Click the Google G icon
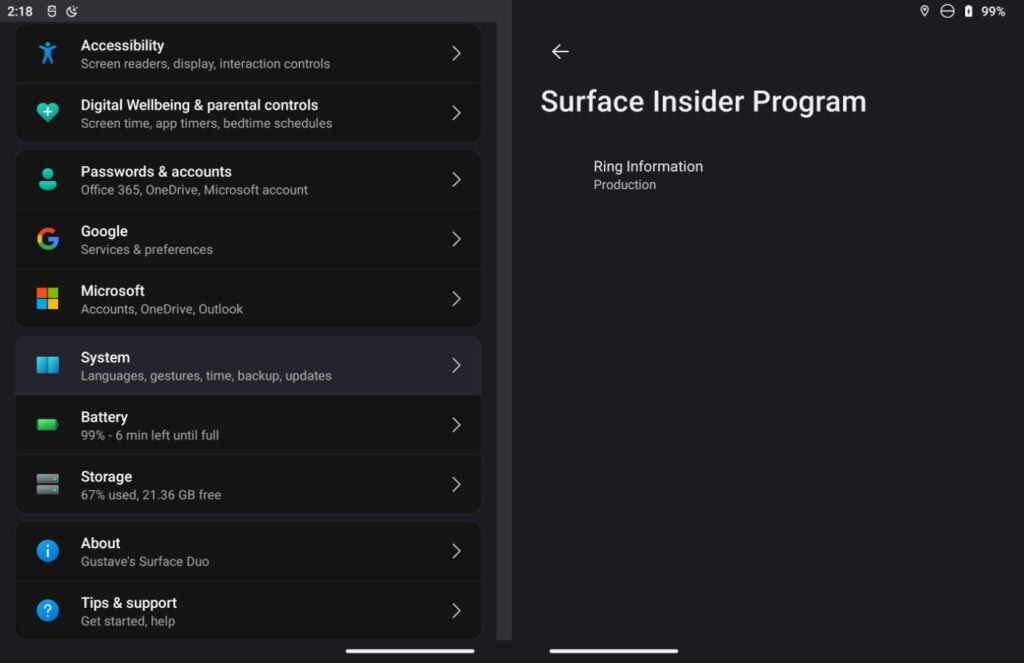 [48, 239]
